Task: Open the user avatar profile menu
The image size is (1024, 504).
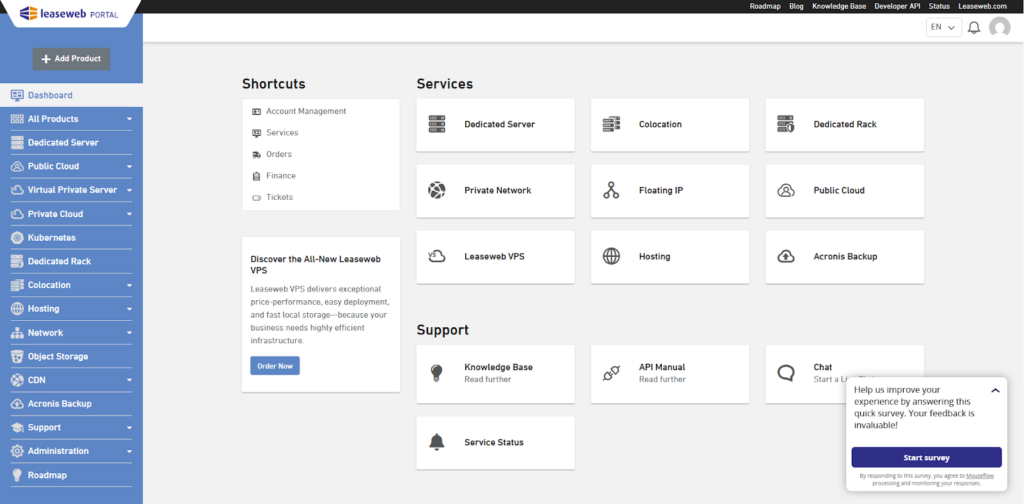Action: pos(999,27)
